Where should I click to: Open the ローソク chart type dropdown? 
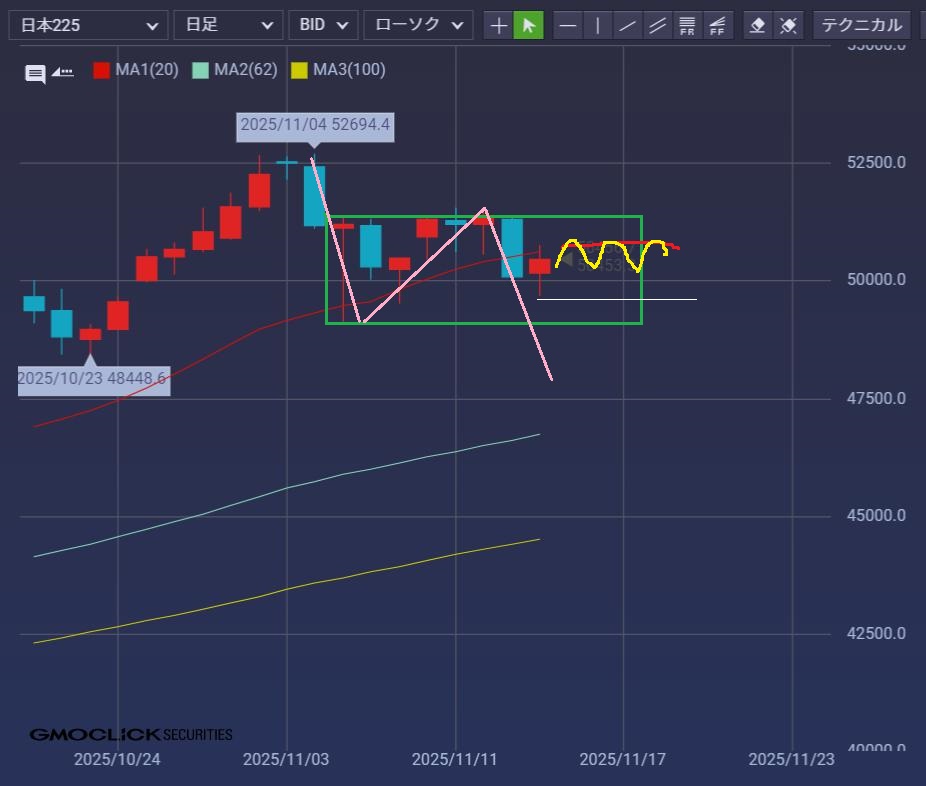[x=418, y=25]
